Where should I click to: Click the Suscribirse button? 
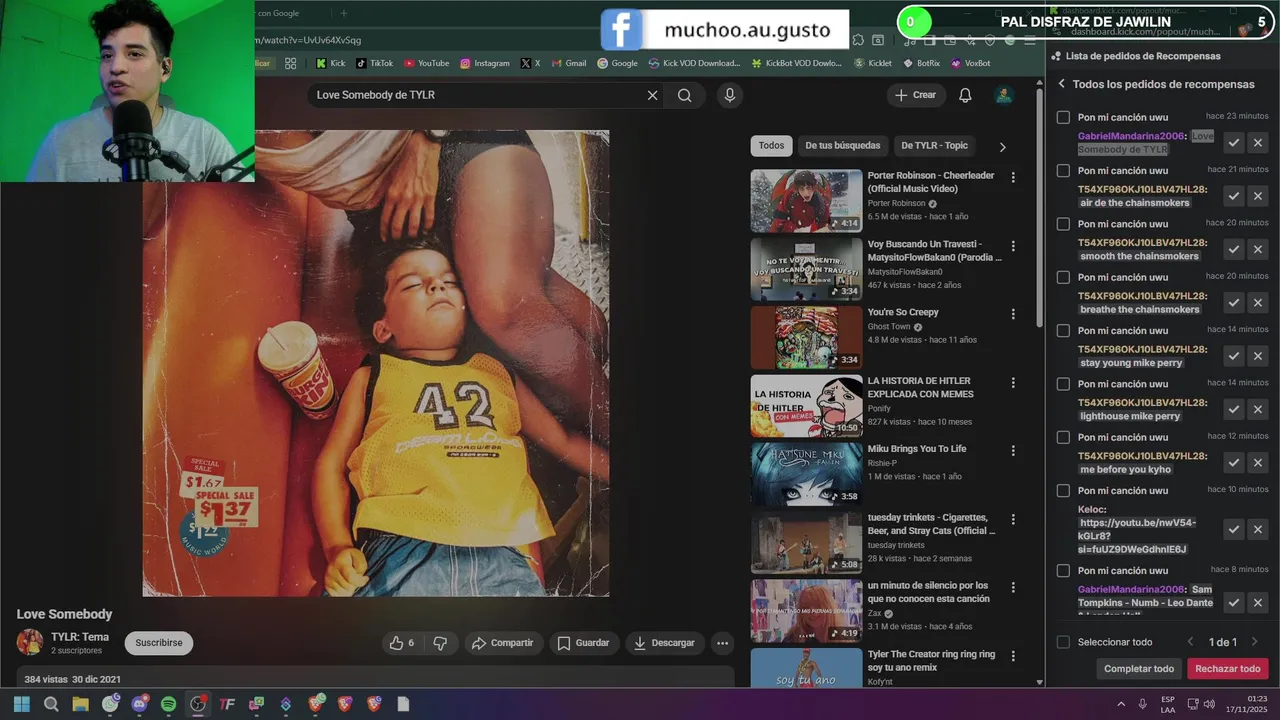coord(159,643)
